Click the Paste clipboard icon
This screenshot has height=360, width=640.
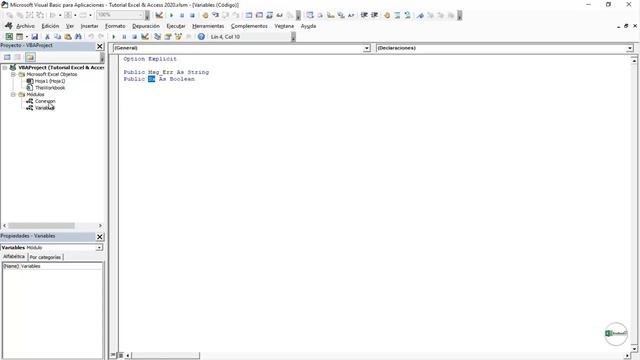[68, 37]
